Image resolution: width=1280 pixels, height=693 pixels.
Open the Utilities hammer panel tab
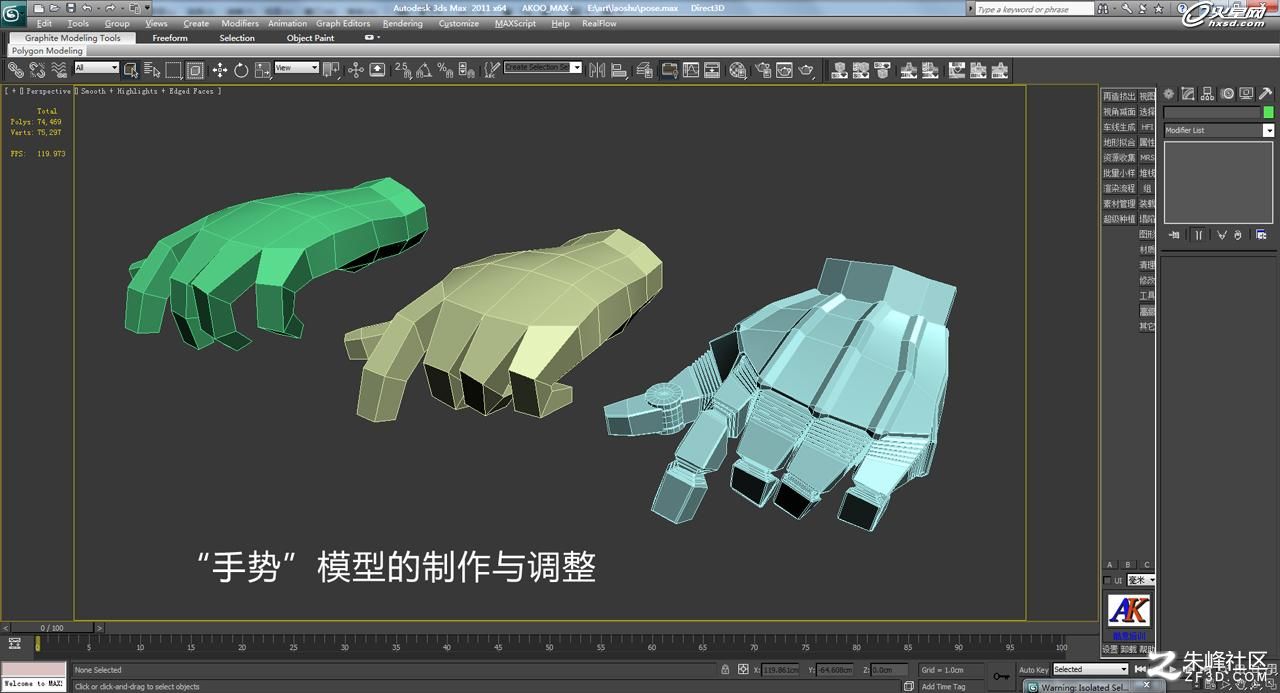[x=1265, y=94]
